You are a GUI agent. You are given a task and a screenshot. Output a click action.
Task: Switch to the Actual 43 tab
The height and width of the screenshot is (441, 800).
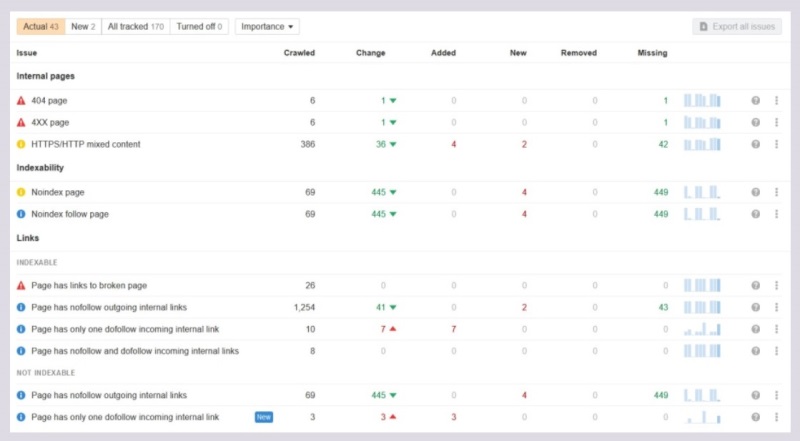[x=41, y=26]
